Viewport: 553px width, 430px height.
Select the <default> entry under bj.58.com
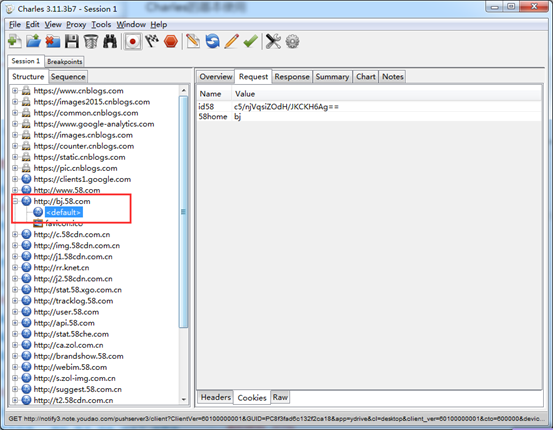point(63,212)
